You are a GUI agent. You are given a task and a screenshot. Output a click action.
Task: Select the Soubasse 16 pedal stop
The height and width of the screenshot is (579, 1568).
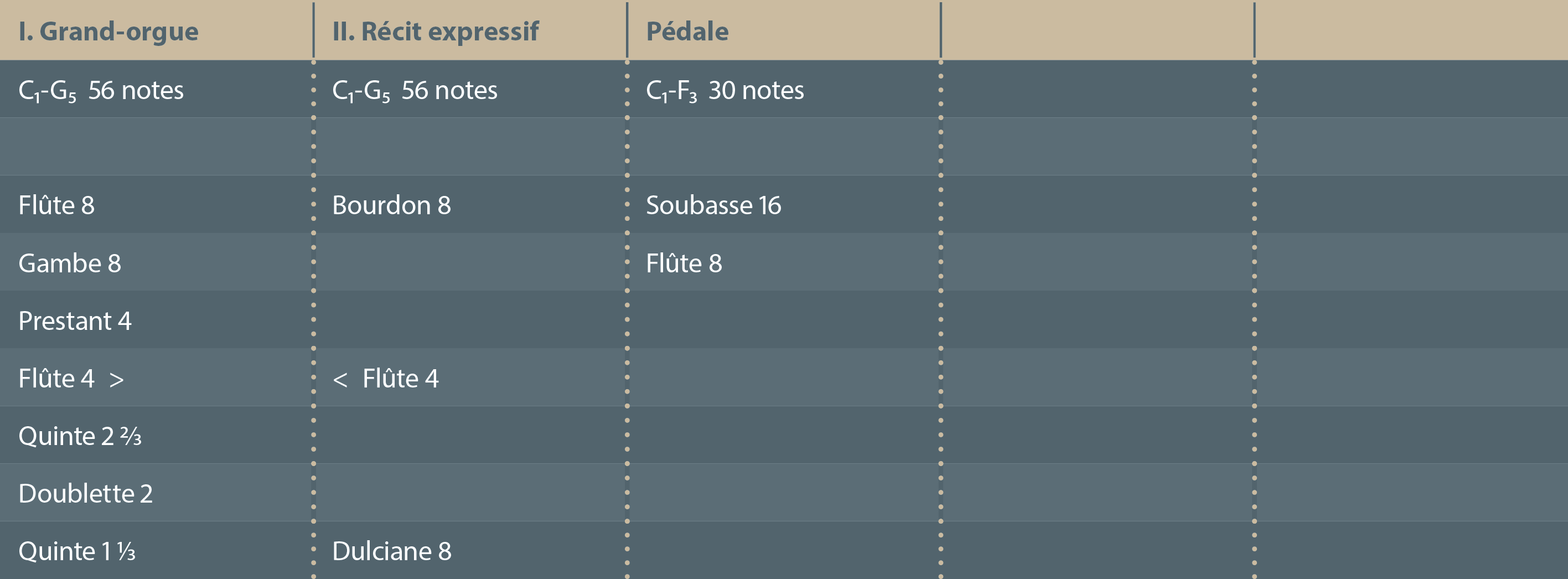[713, 205]
